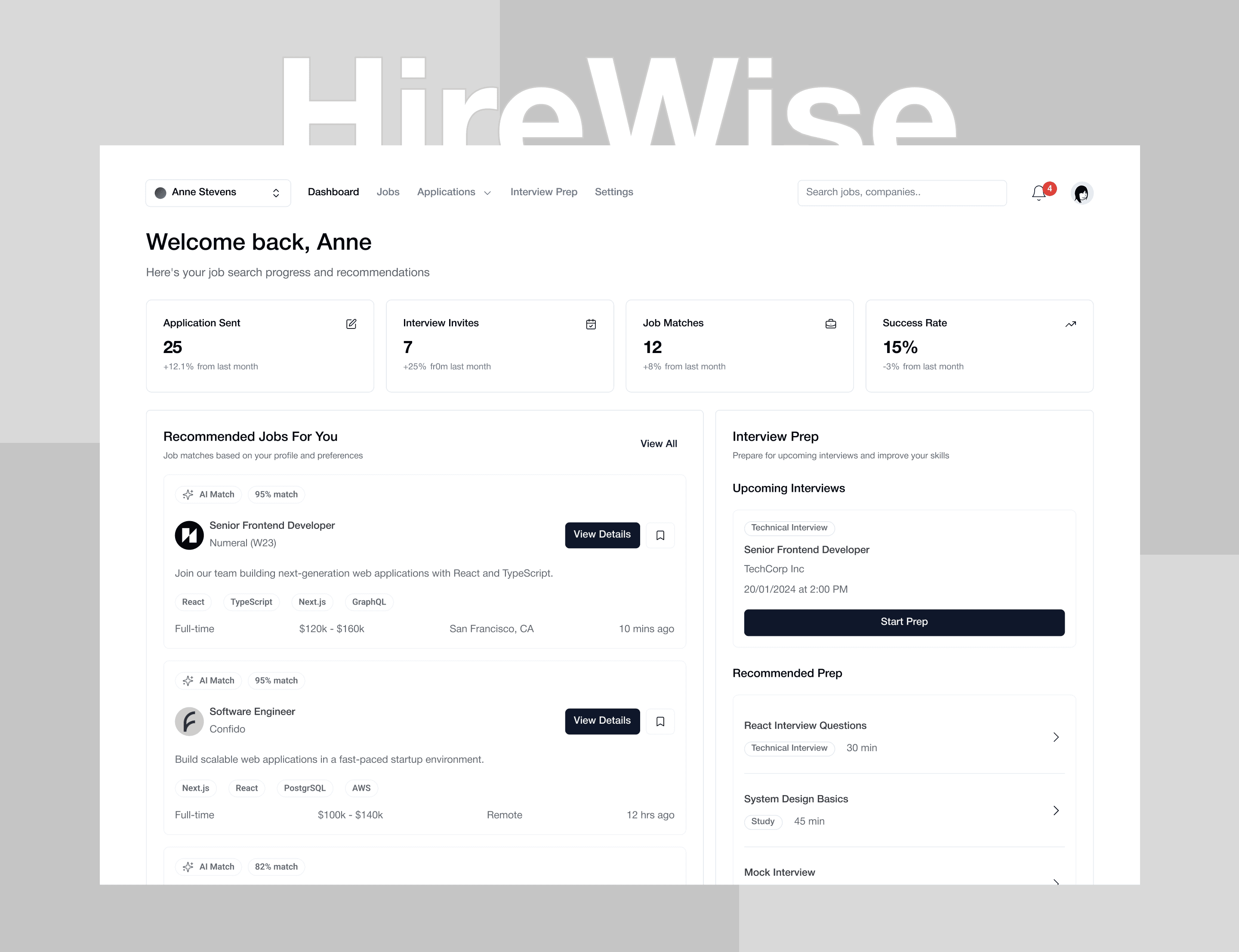
Task: Click Technical Interview tag under React Questions
Action: 789,748
